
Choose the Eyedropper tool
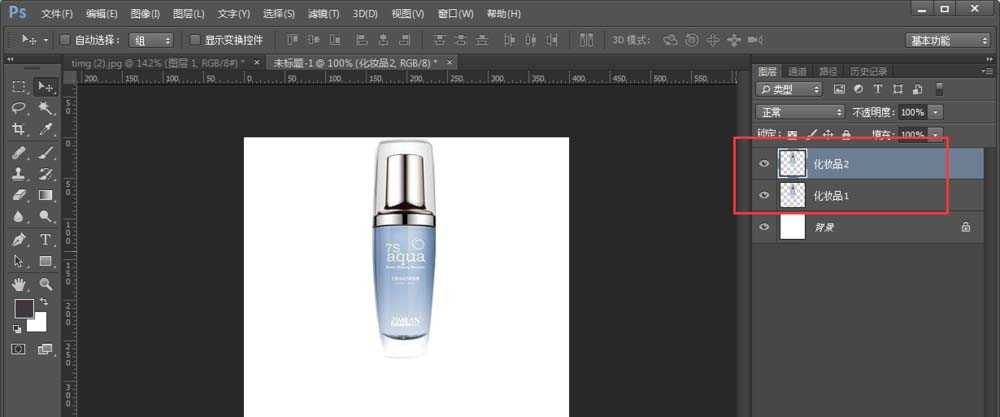46,130
